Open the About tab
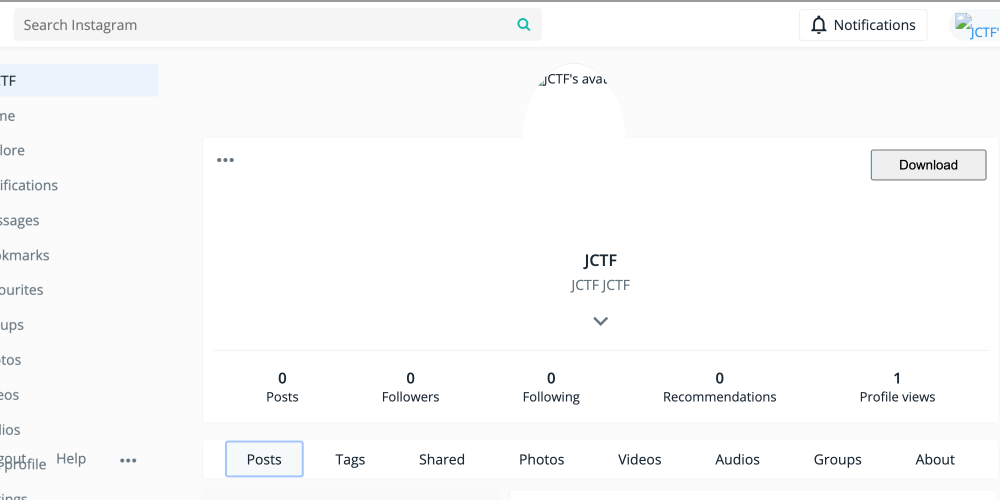 pyautogui.click(x=935, y=460)
